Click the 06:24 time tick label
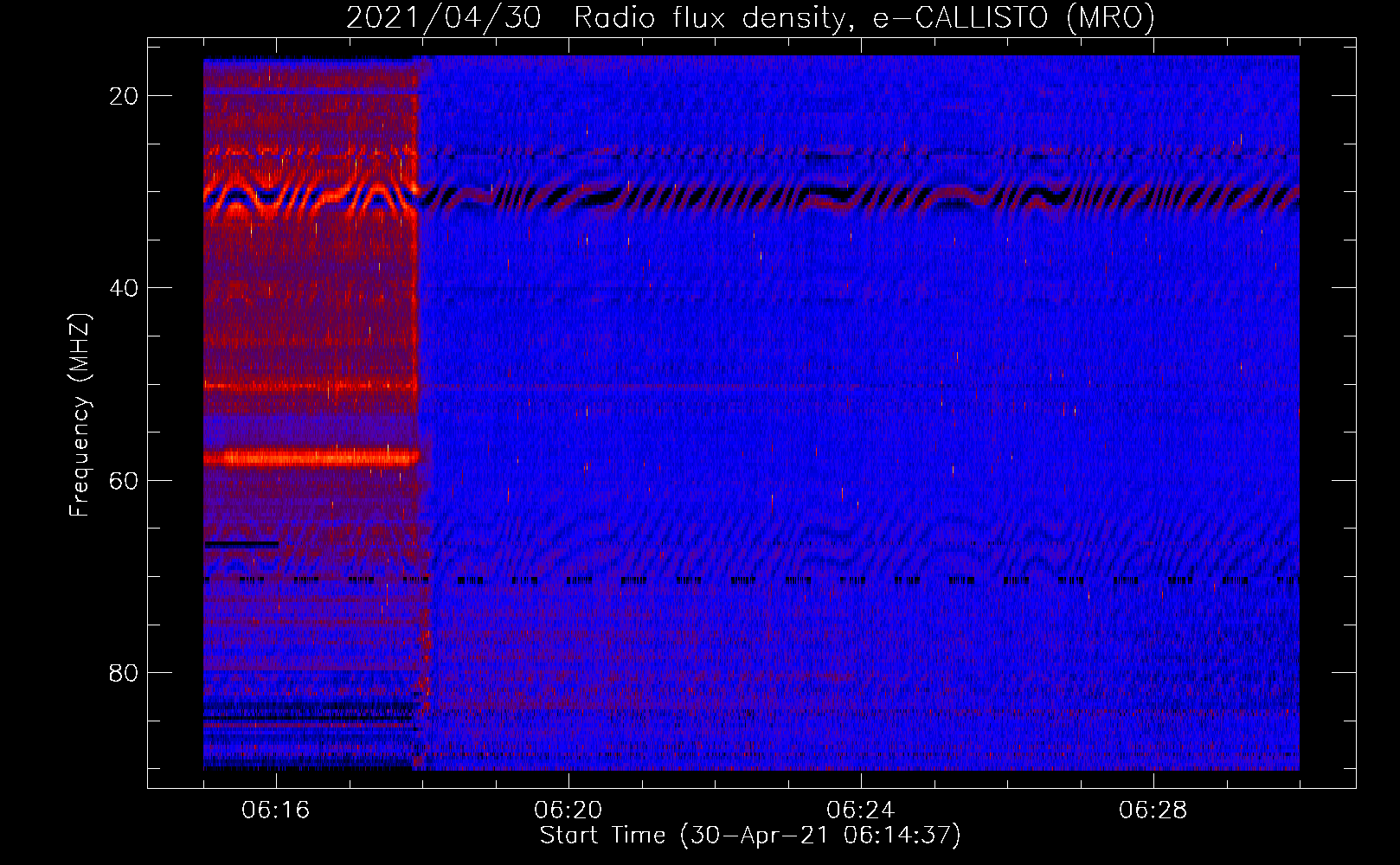Viewport: 1400px width, 865px height. click(861, 810)
